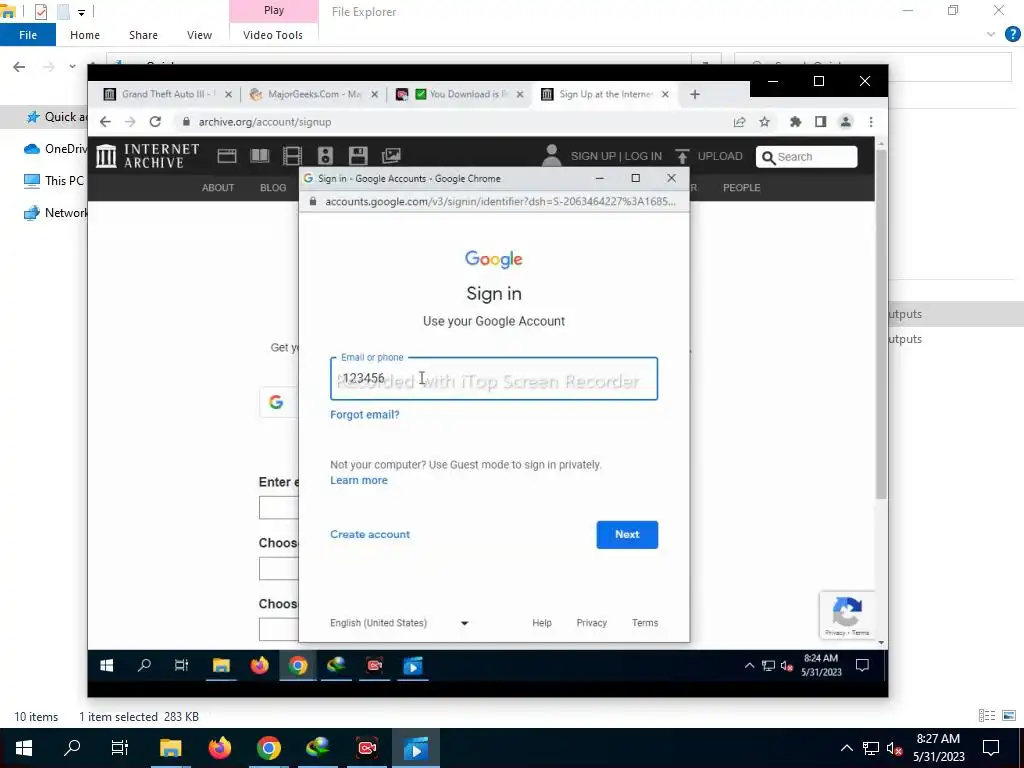Switch to large icons view in File Explorer

click(x=1009, y=716)
